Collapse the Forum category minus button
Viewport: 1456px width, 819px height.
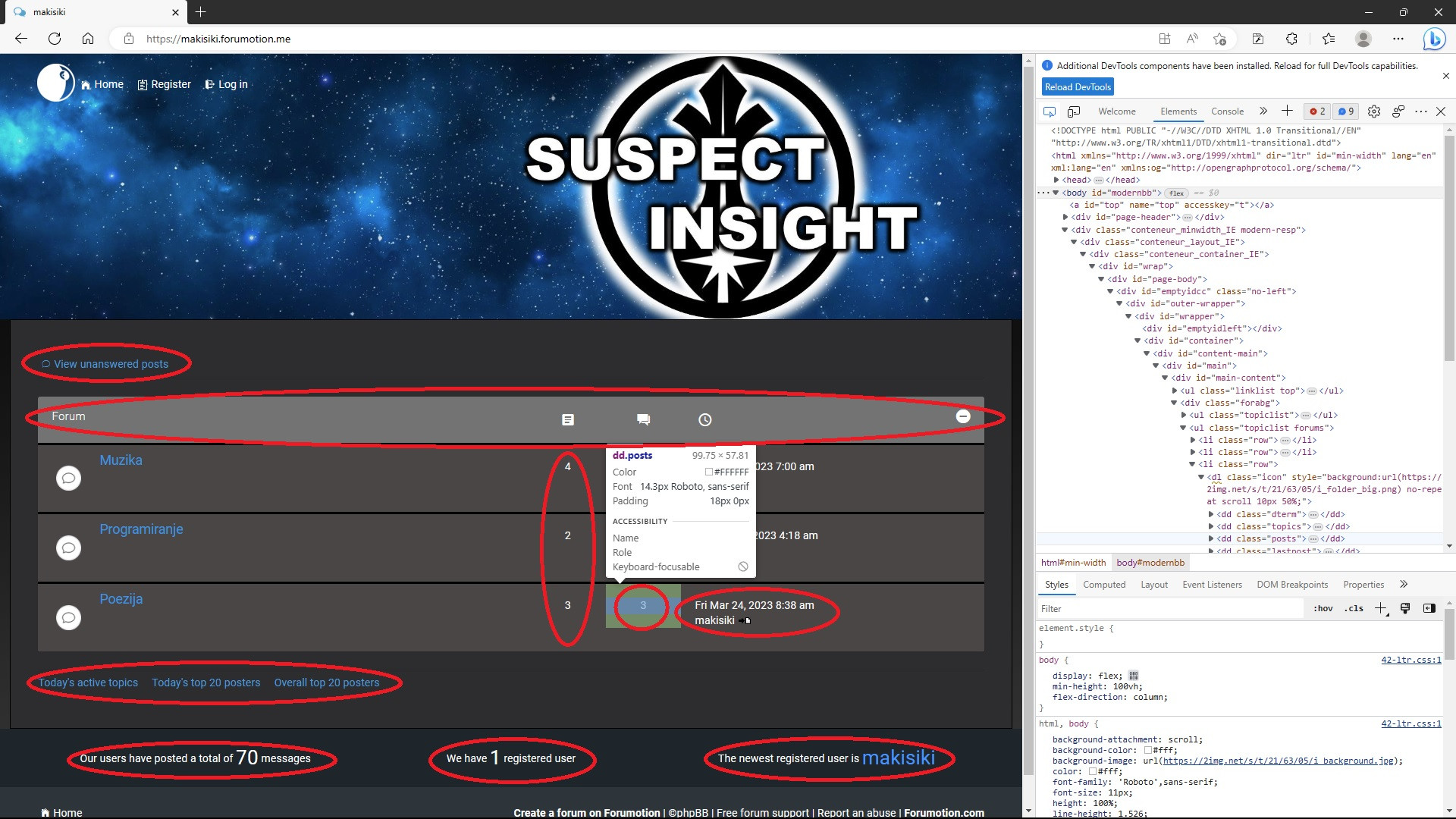point(963,416)
